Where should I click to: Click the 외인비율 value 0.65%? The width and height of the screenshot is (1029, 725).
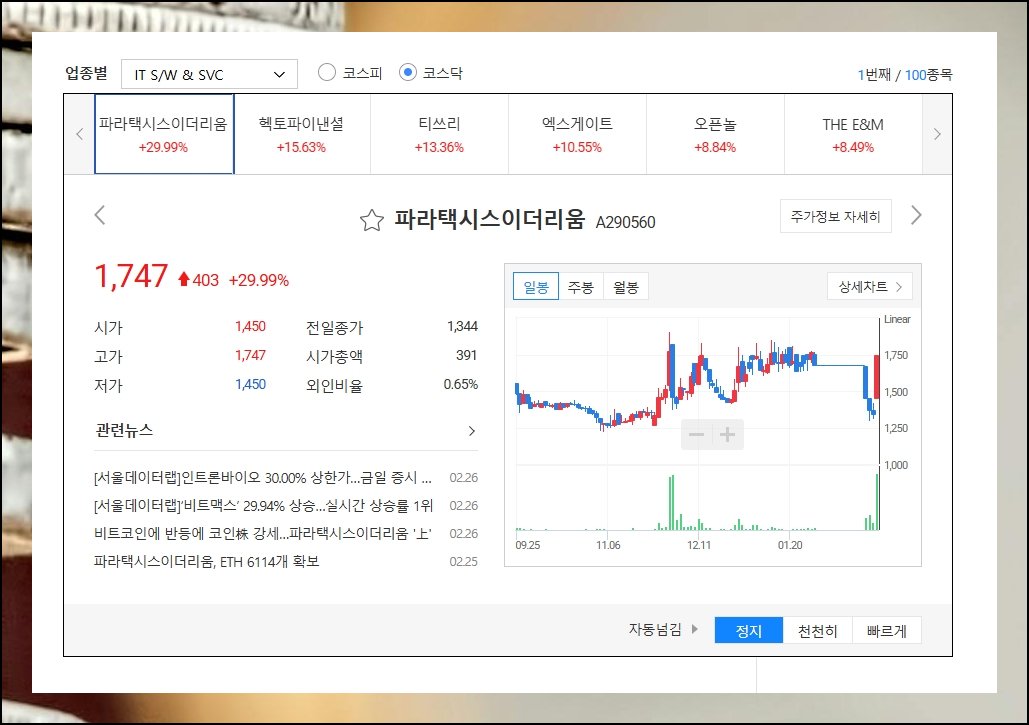[x=461, y=384]
